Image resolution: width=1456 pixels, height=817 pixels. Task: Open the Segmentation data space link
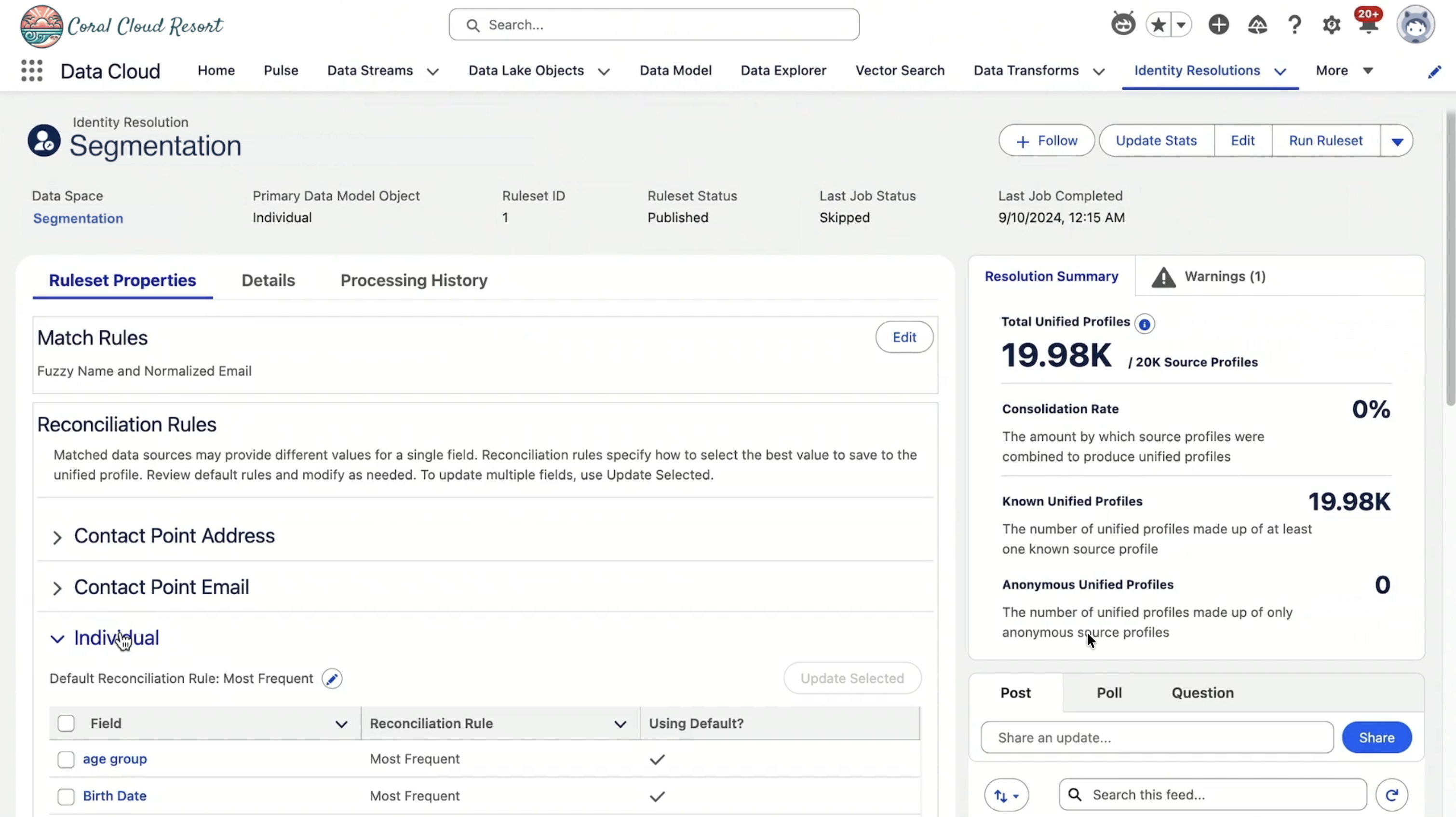click(x=78, y=219)
